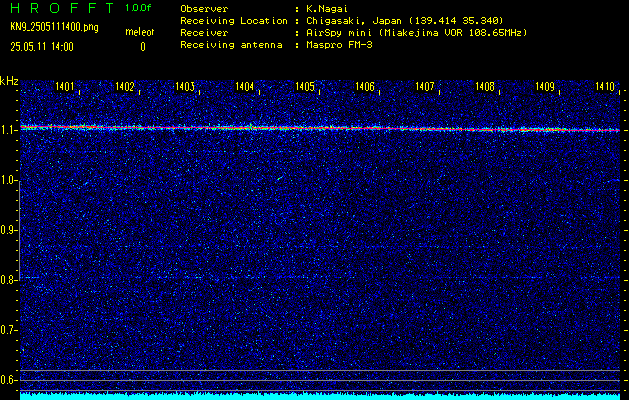The width and height of the screenshot is (629, 400).
Task: Click the meteor count value 0
Action: tap(143, 47)
